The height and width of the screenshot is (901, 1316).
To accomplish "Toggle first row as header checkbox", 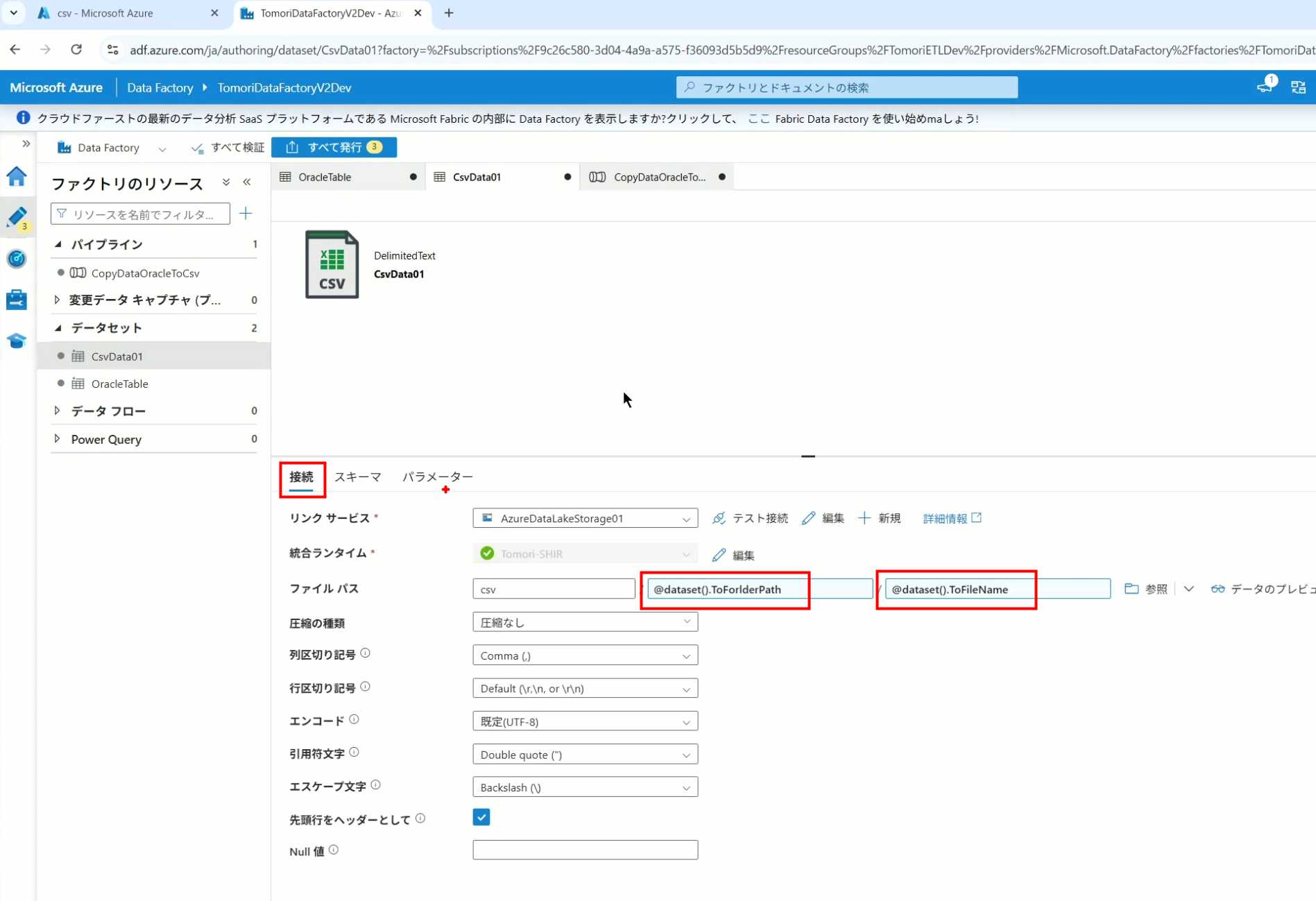I will [x=481, y=817].
